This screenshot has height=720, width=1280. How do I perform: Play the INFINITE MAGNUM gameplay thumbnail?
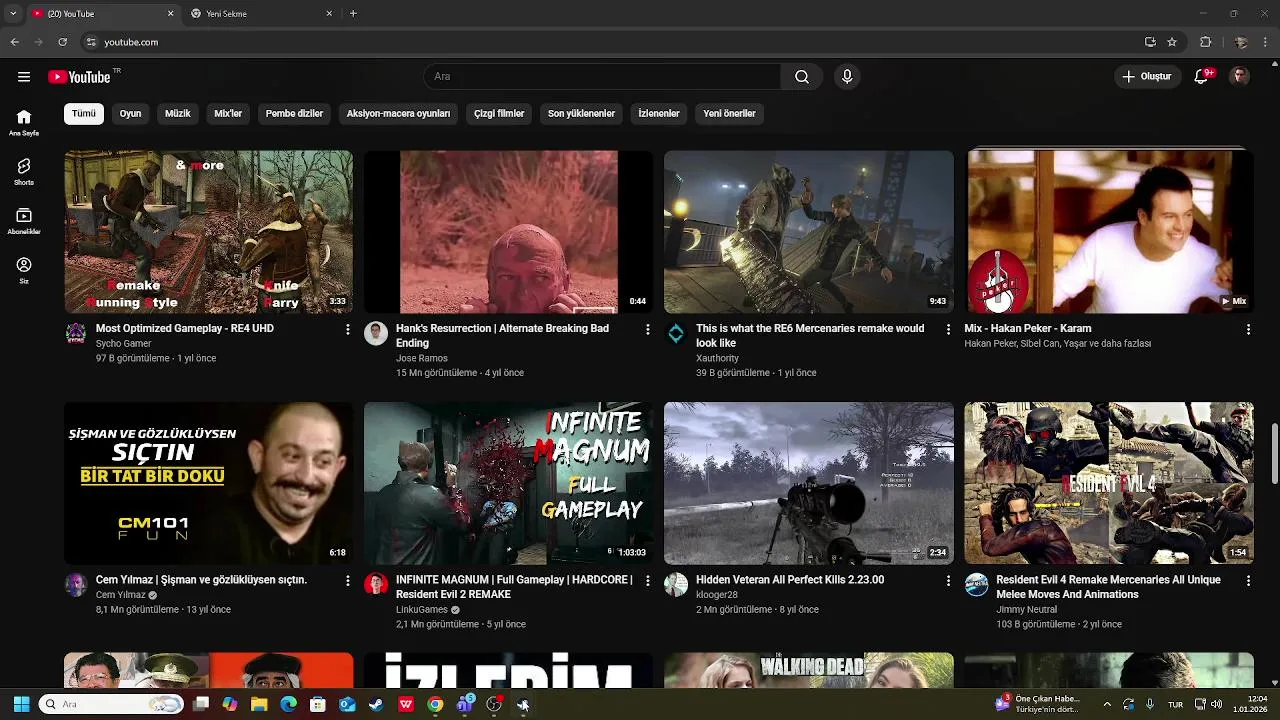[509, 483]
